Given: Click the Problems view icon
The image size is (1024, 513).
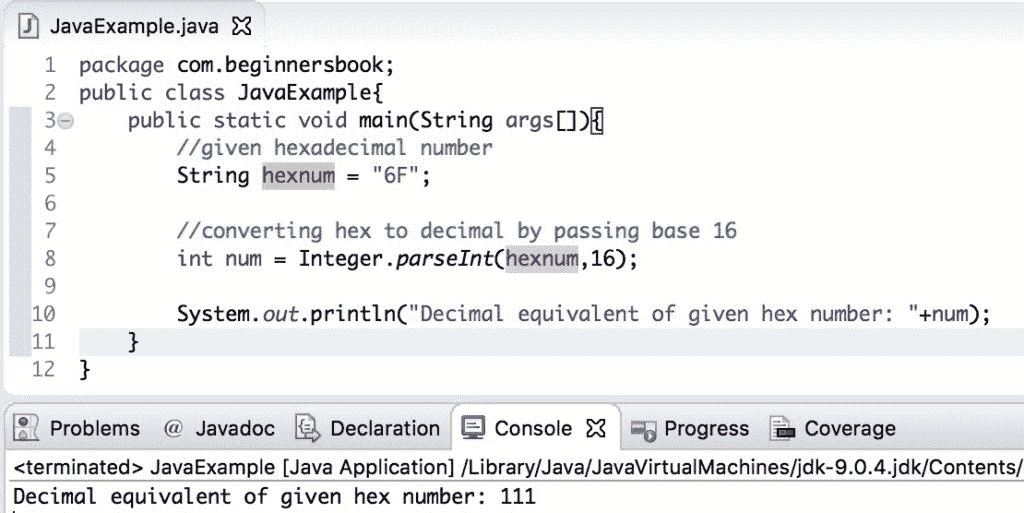Looking at the screenshot, I should point(27,428).
